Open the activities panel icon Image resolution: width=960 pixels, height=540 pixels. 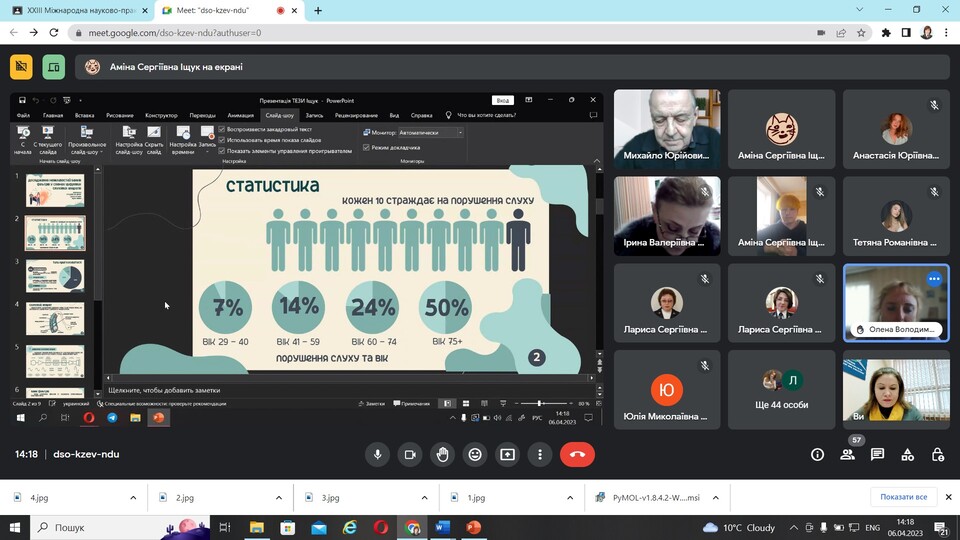tap(908, 454)
